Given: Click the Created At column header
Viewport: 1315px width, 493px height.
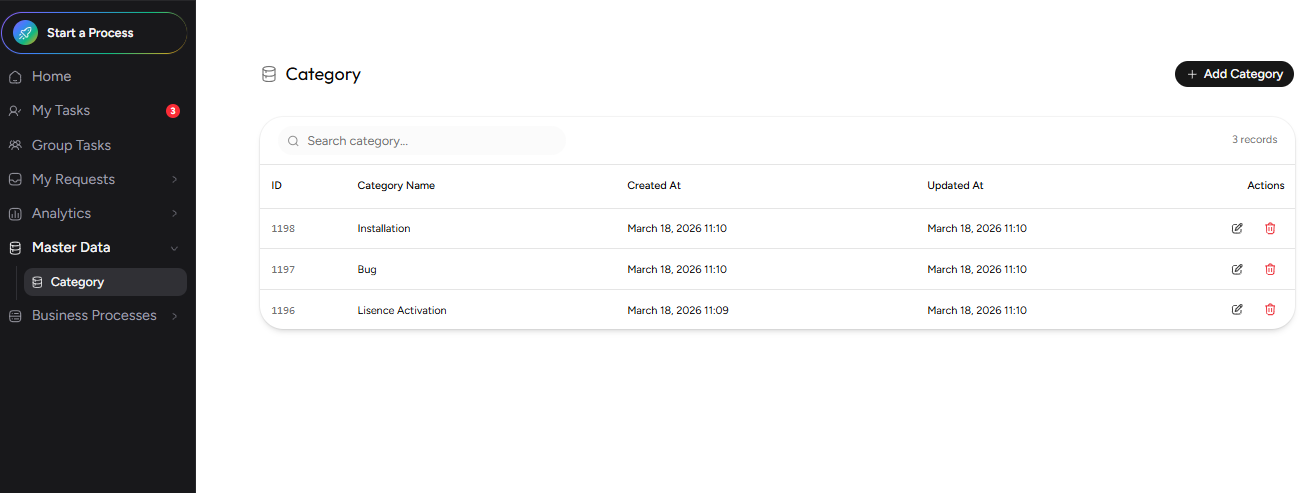Looking at the screenshot, I should point(654,186).
